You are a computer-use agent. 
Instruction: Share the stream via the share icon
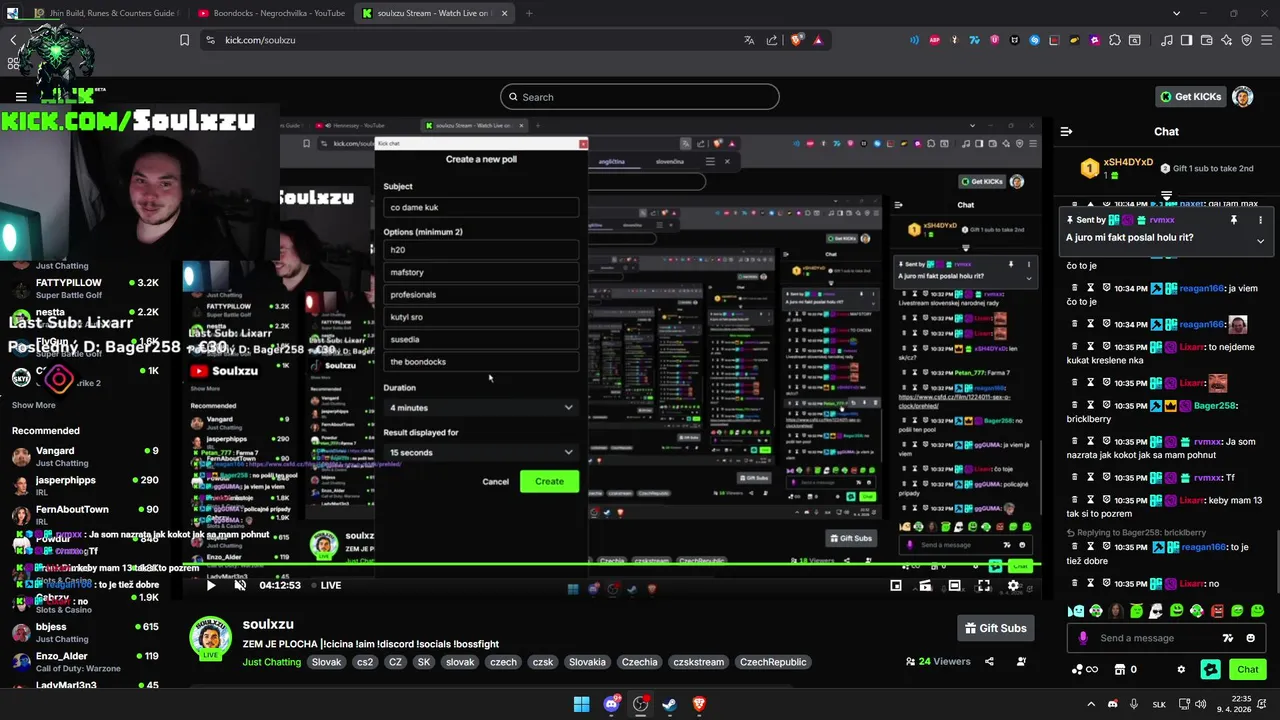click(x=989, y=661)
